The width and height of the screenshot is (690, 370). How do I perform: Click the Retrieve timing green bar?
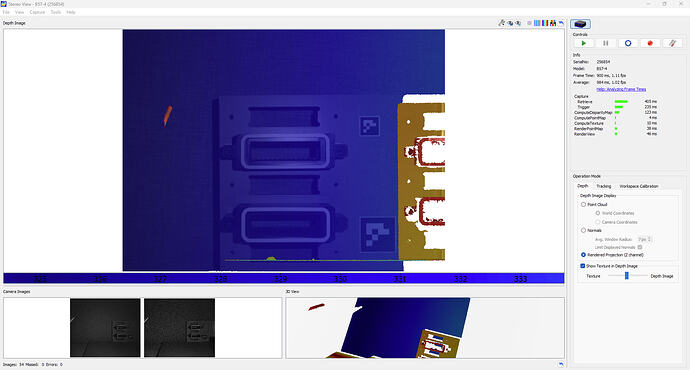click(621, 102)
